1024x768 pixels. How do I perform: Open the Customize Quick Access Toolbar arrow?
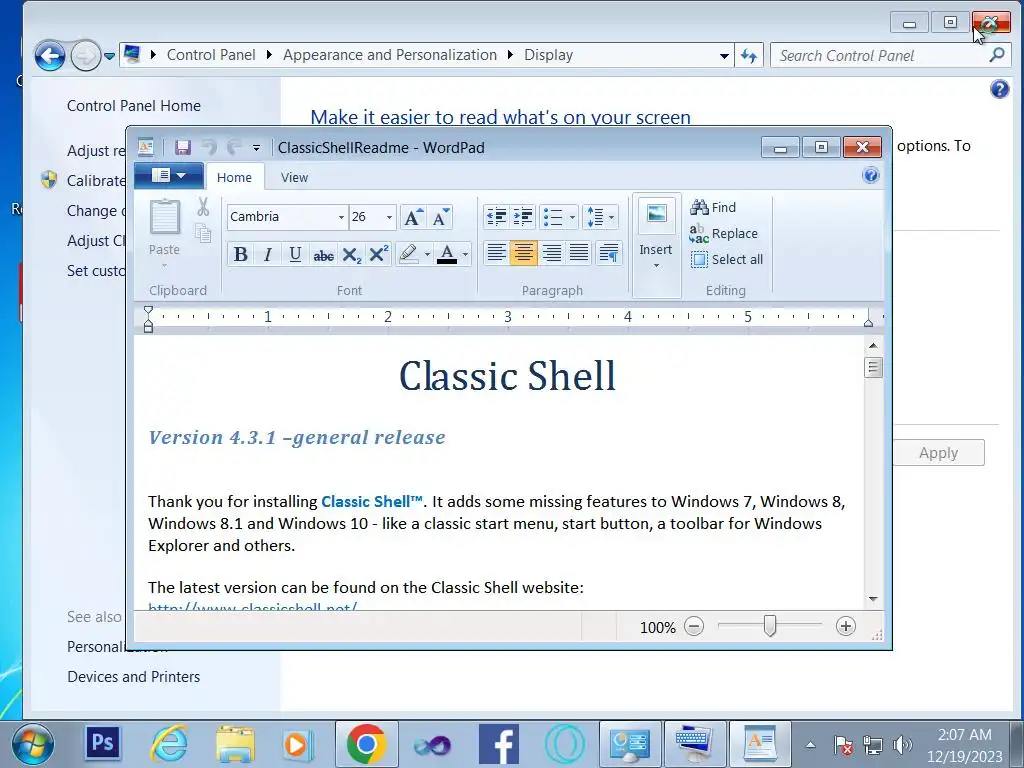pyautogui.click(x=257, y=148)
